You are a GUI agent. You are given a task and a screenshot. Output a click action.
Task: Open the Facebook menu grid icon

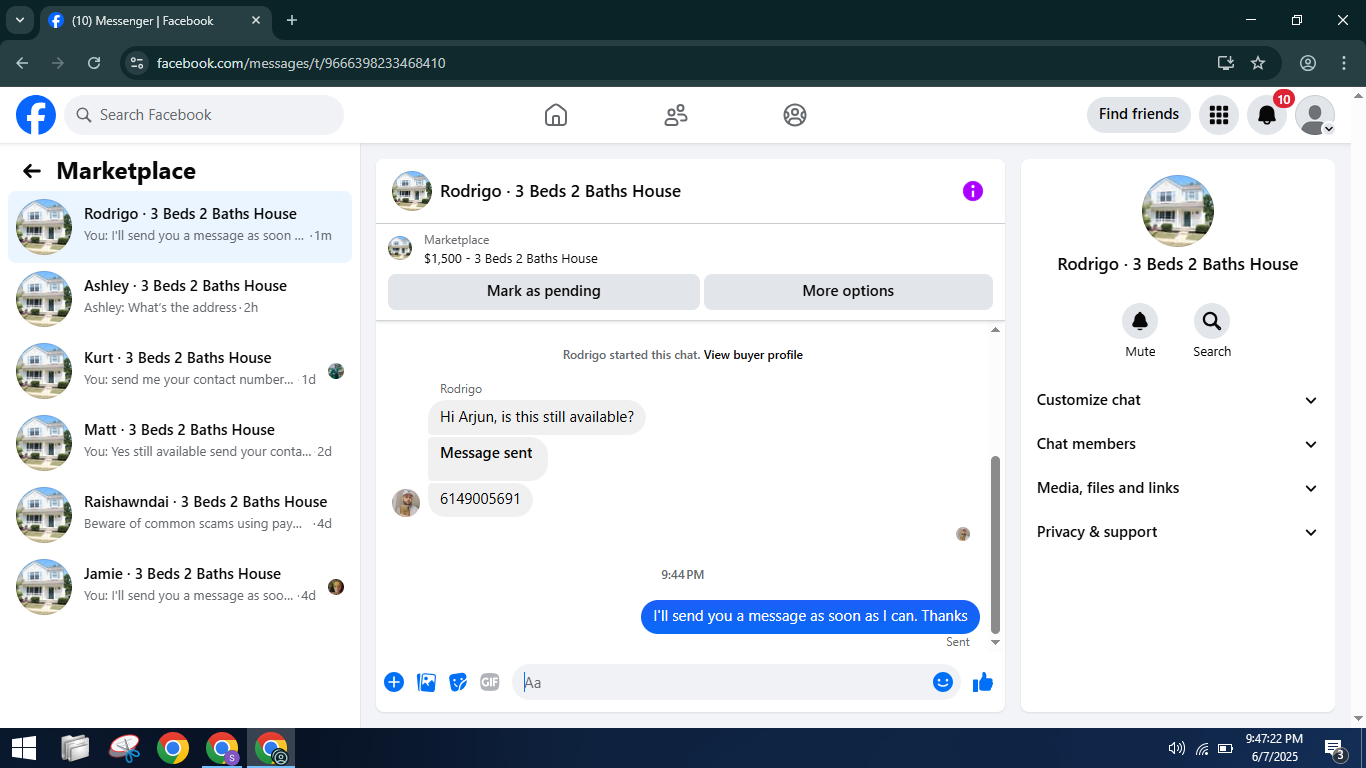1218,115
